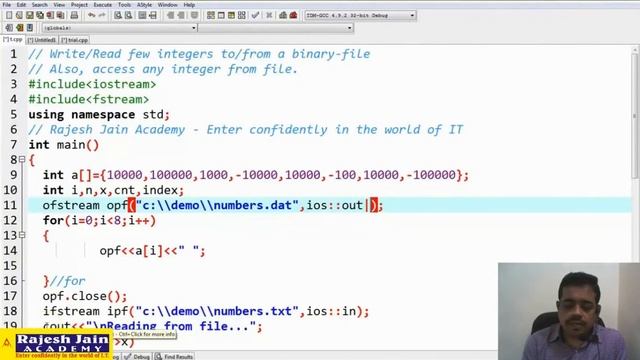This screenshot has height=360, width=640.
Task: Click the Goto bookmarks toolbar icon
Action: click(x=30, y=28)
